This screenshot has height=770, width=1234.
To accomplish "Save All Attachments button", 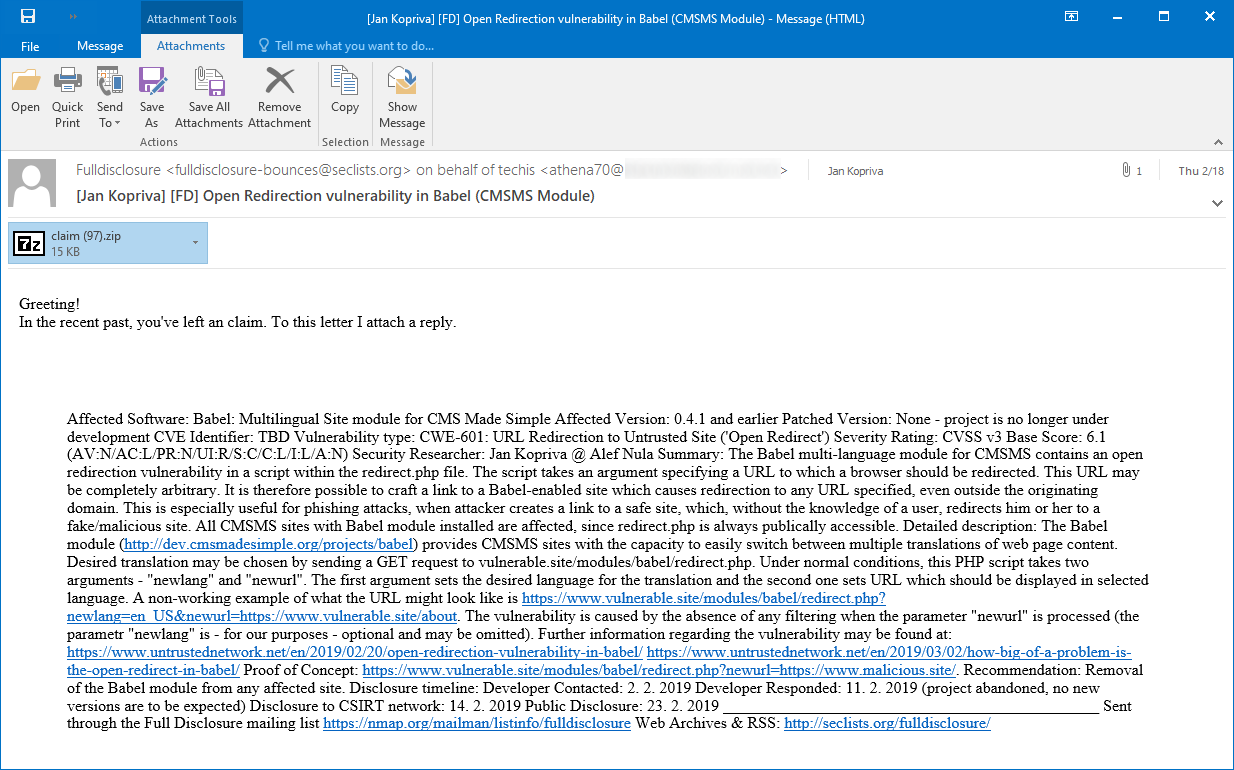I will [209, 97].
